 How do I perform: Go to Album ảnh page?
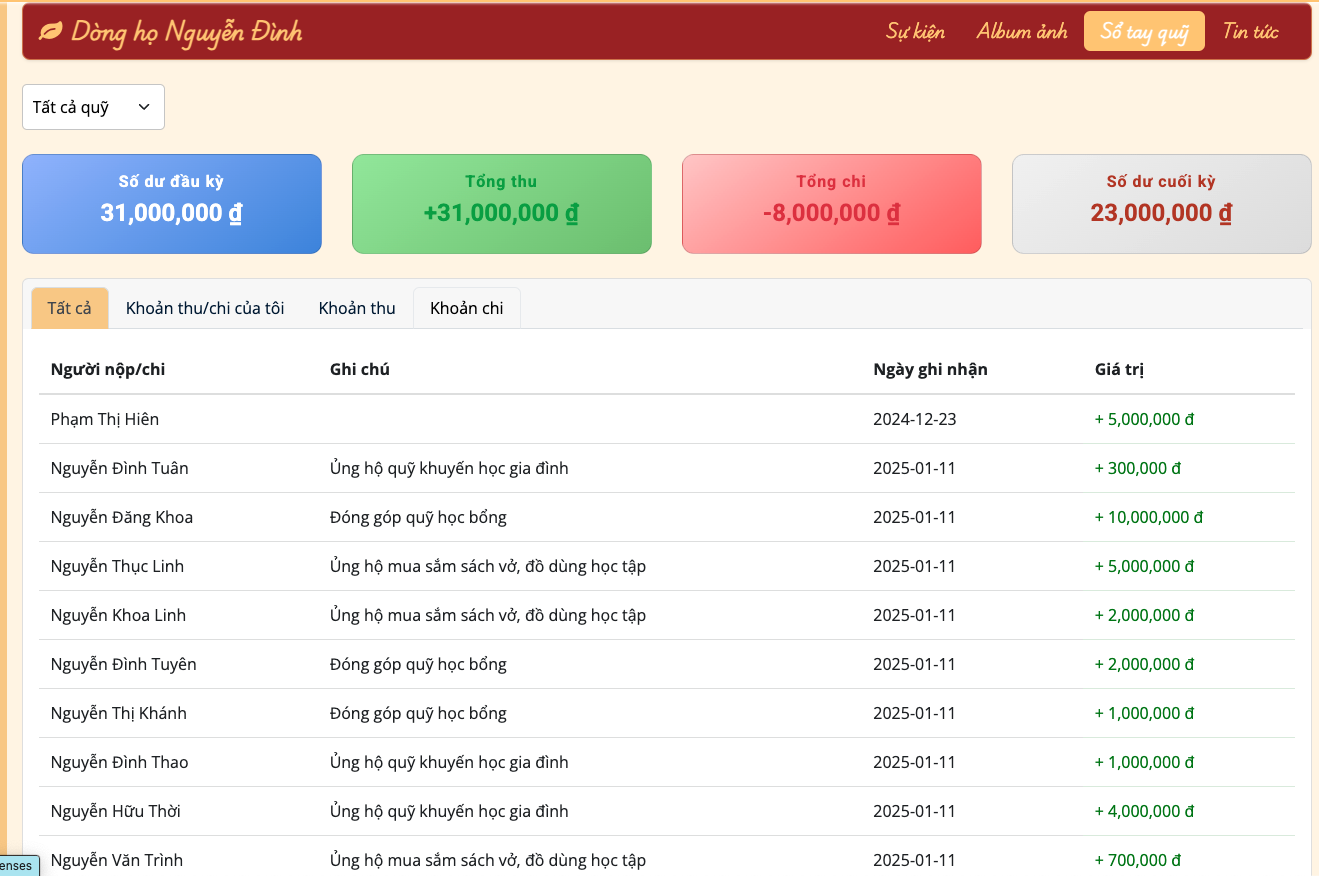(1022, 32)
